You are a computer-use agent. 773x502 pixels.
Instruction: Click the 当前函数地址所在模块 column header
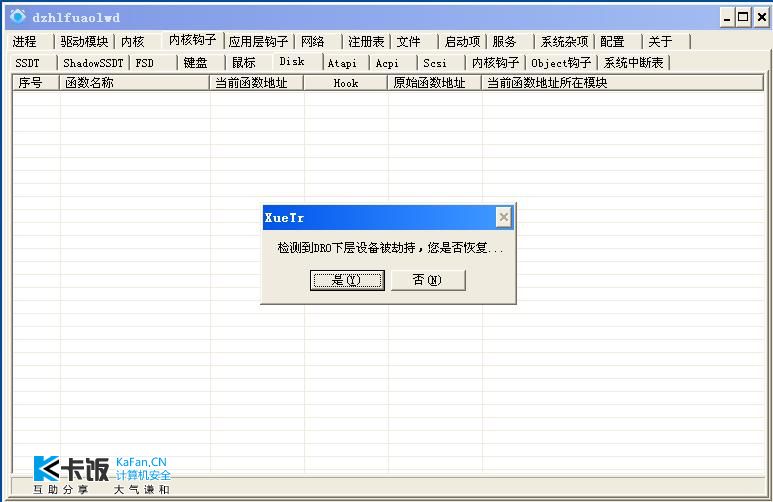[x=623, y=83]
